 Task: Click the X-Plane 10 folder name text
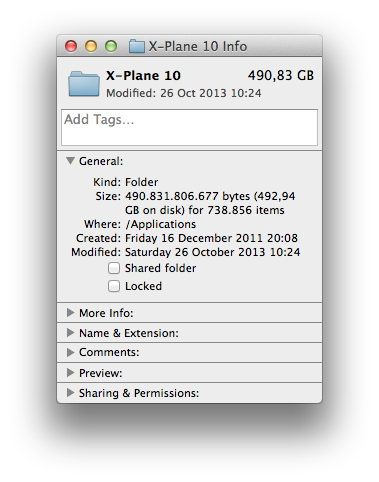(143, 76)
